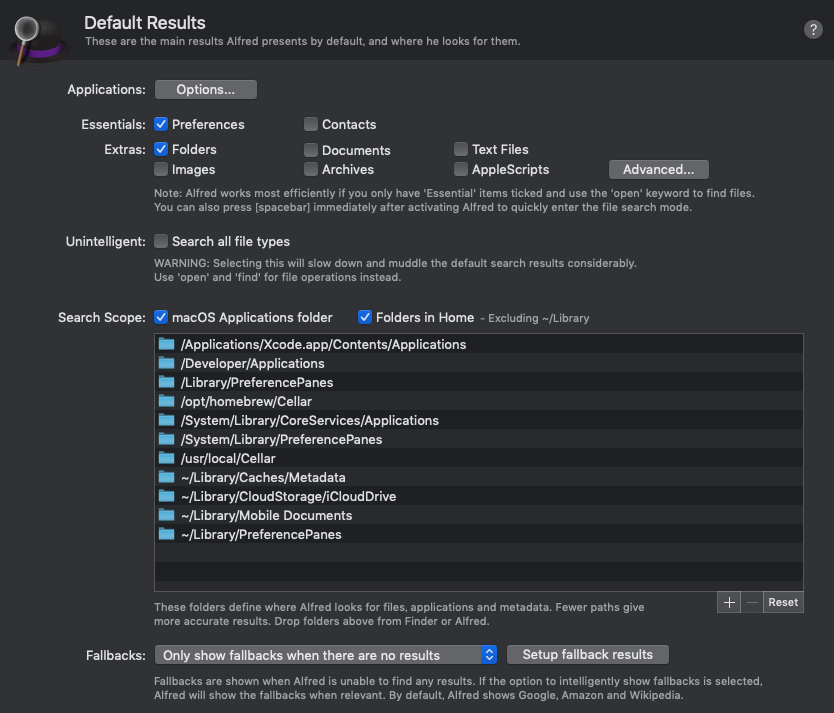Click folder icon for ~/Library/PreferencePanes

pyautogui.click(x=166, y=534)
